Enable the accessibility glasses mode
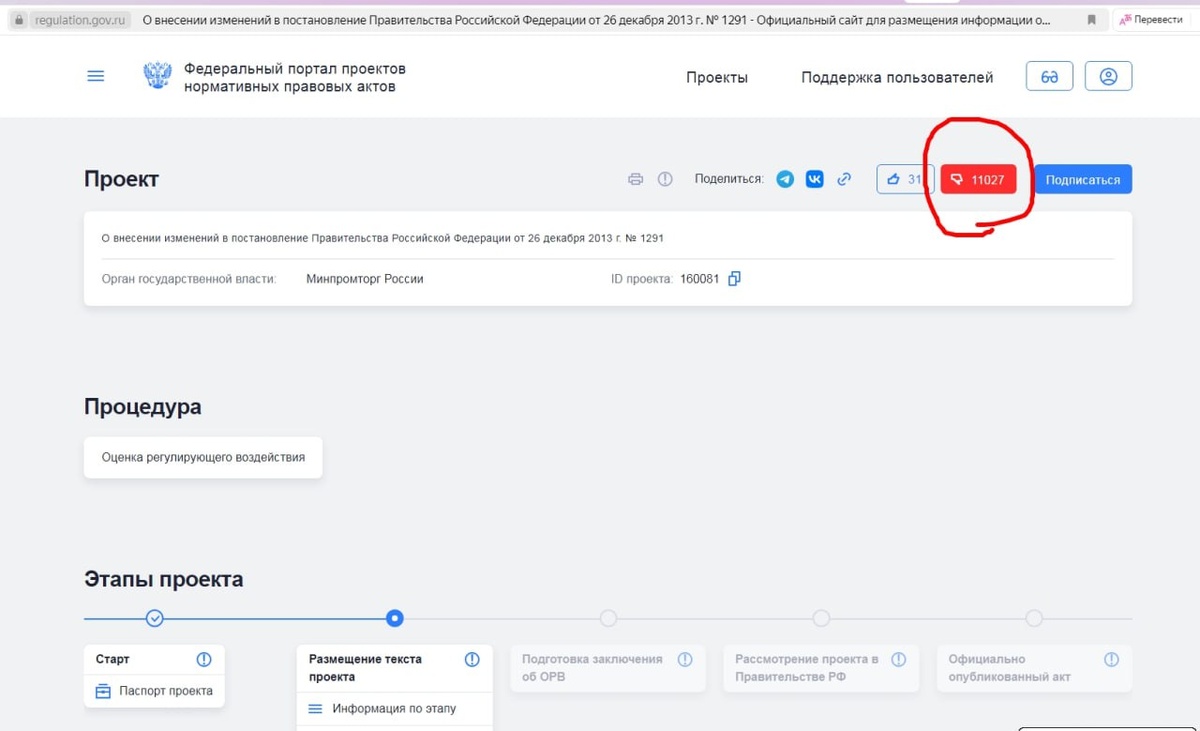The height and width of the screenshot is (731, 1200). [1049, 77]
